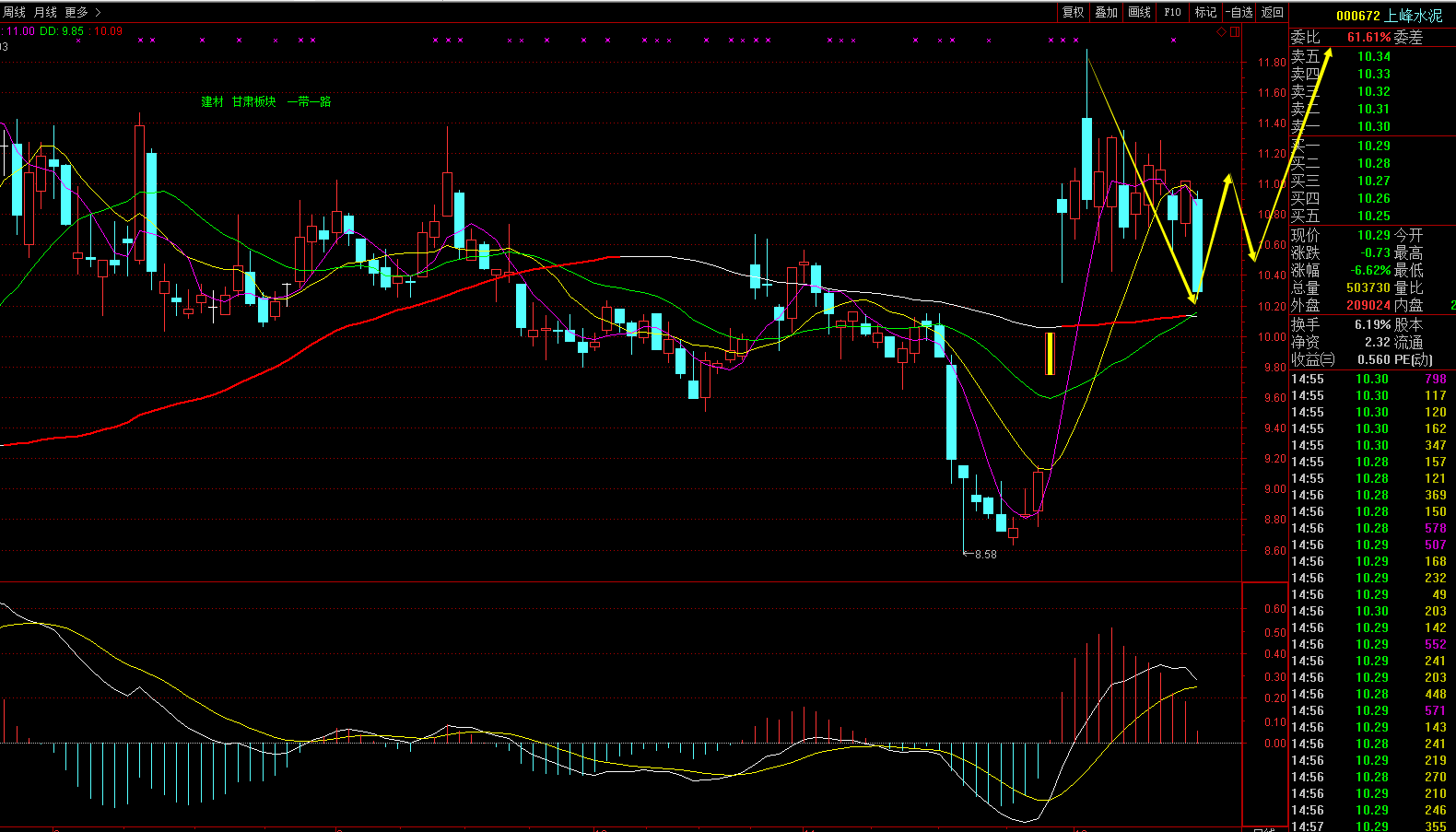1456x832 pixels.
Task: Click the 标记 mark button
Action: [x=1205, y=12]
